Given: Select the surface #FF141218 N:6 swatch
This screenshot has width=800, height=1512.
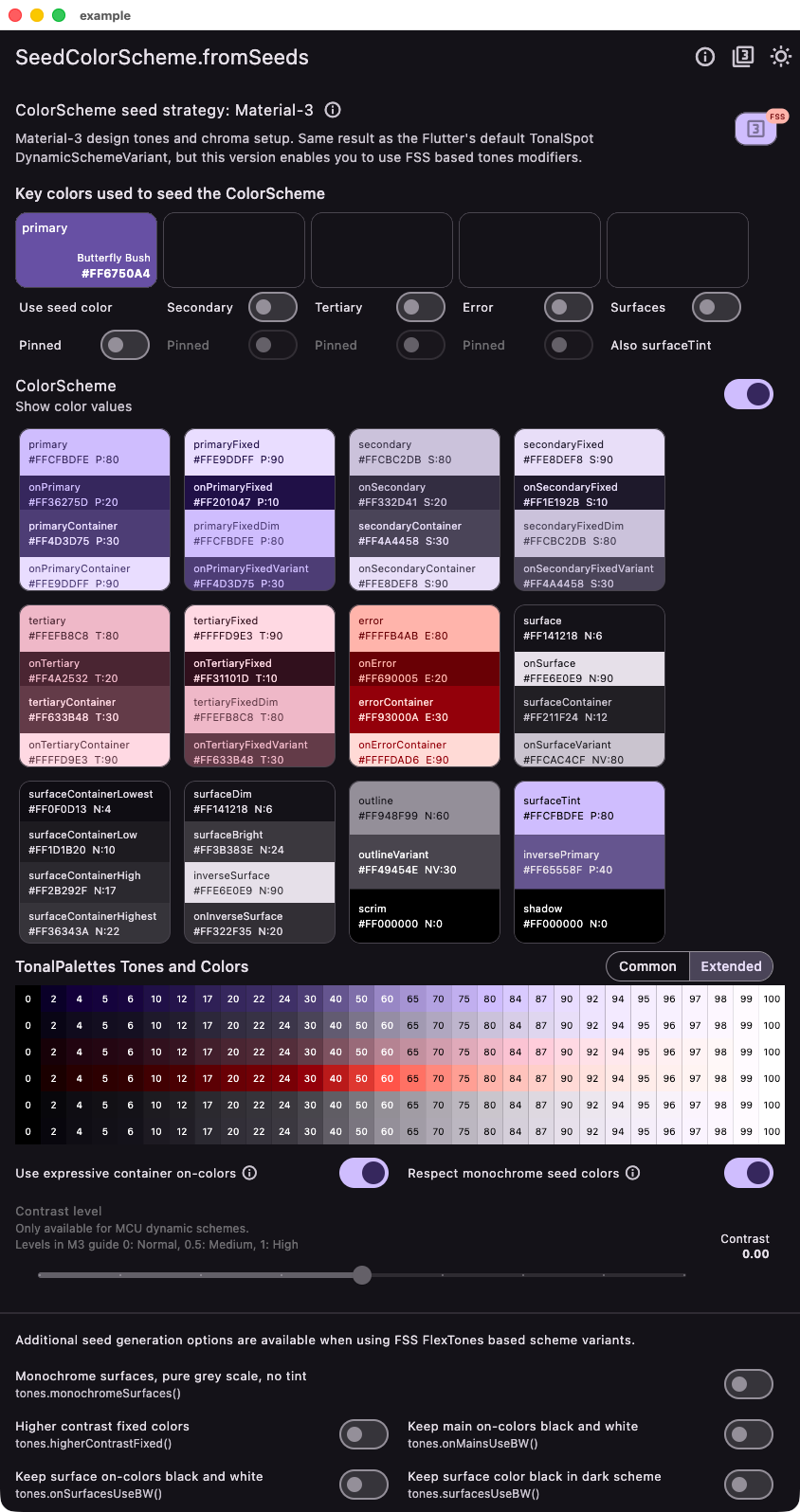Looking at the screenshot, I should [x=590, y=629].
